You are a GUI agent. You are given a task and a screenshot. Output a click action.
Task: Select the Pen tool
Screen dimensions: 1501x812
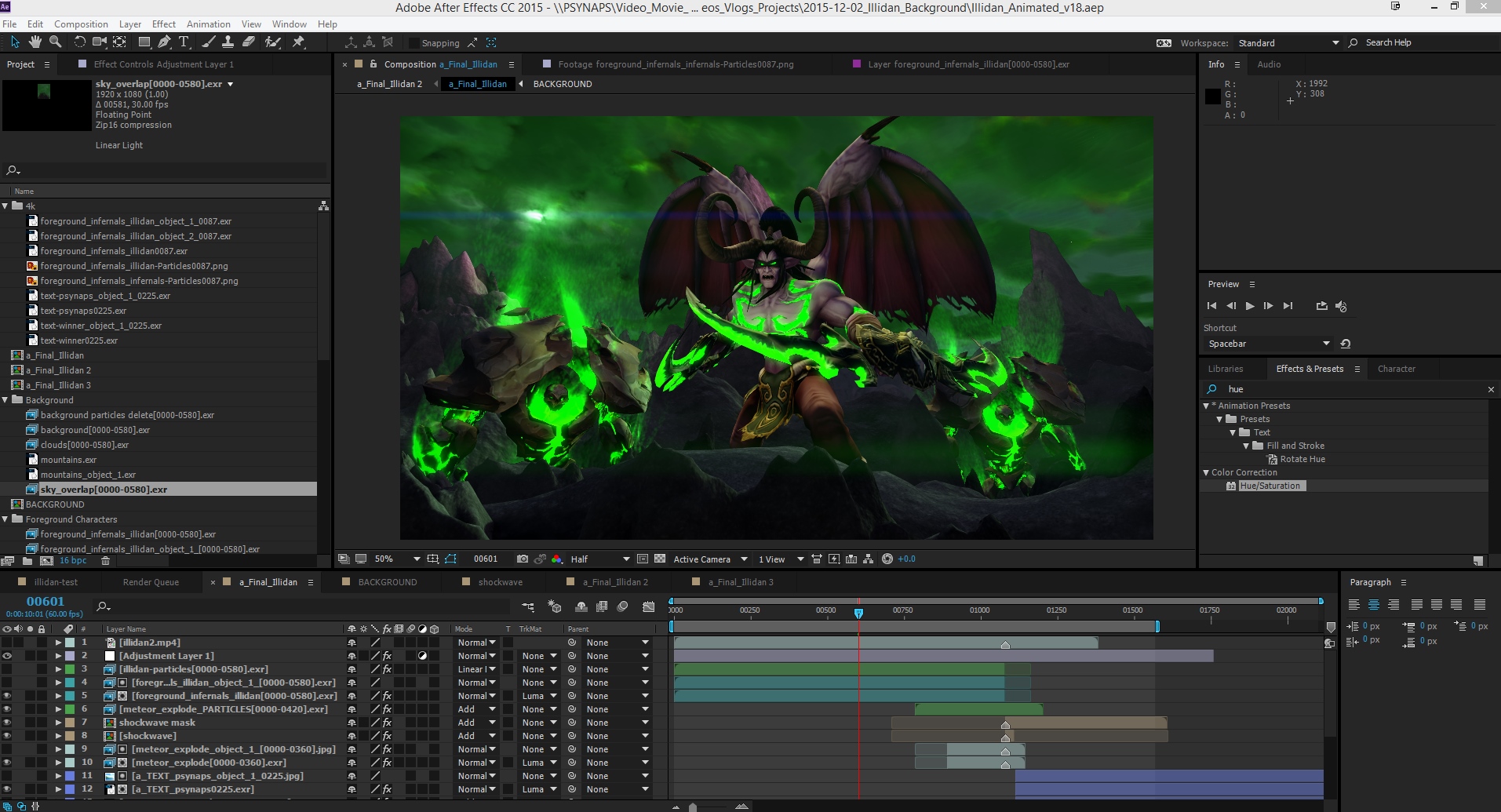click(164, 42)
